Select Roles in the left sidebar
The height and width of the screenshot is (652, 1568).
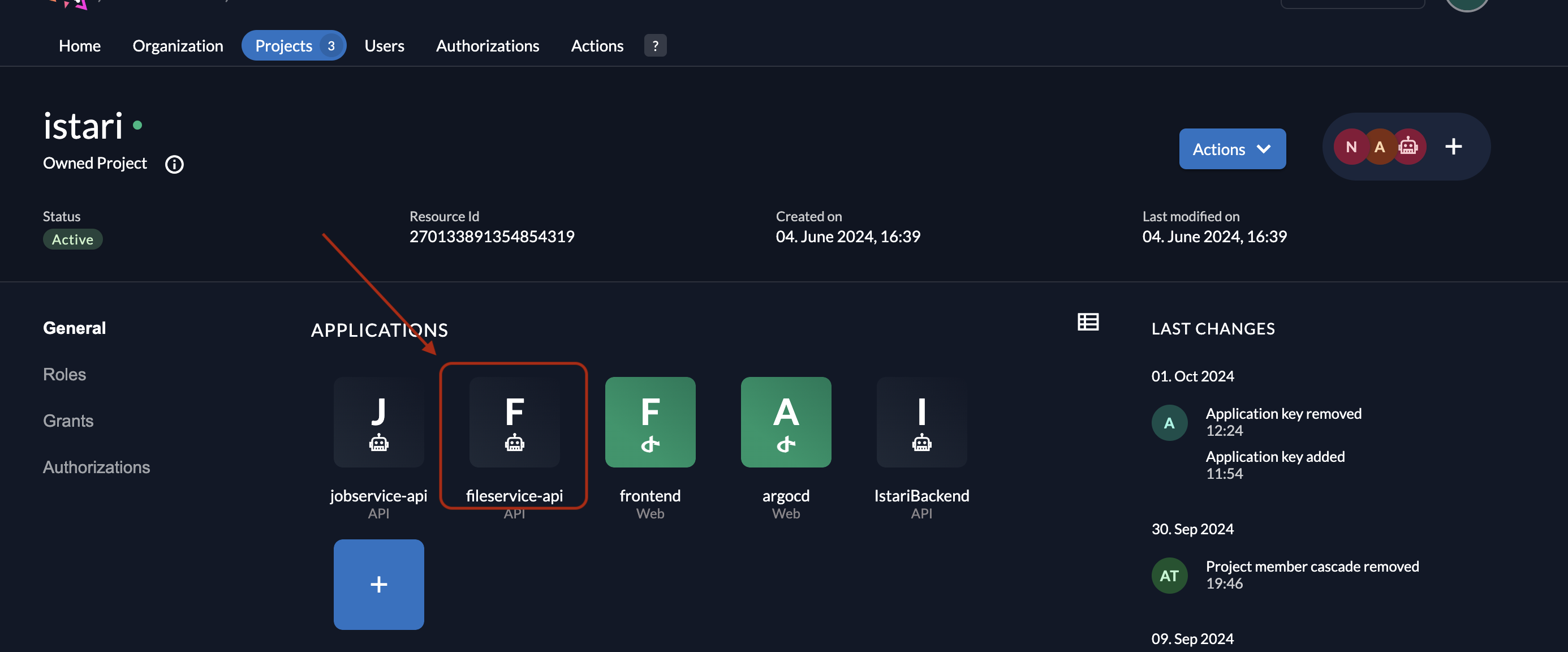64,374
